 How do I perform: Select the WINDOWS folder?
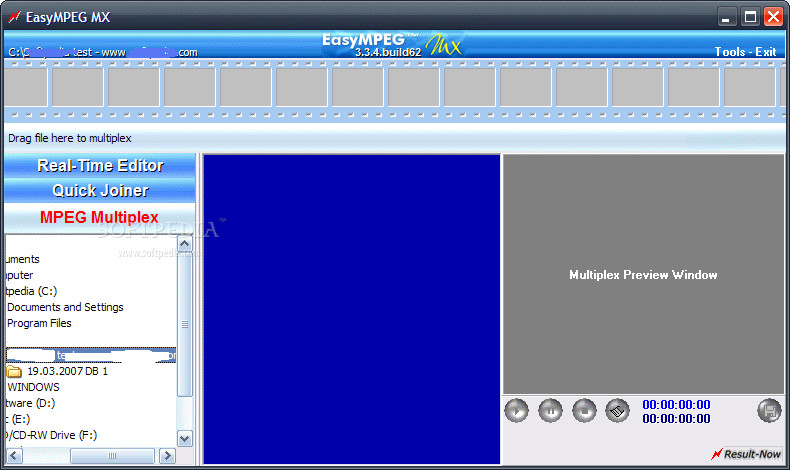(33, 387)
